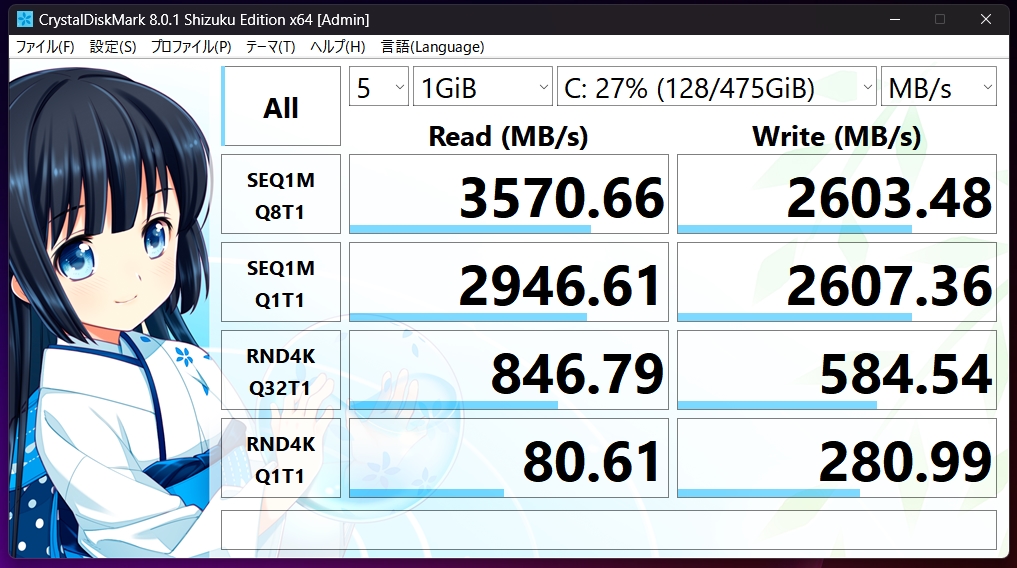
Task: Click the Write (MB/s) column header
Action: tap(837, 136)
